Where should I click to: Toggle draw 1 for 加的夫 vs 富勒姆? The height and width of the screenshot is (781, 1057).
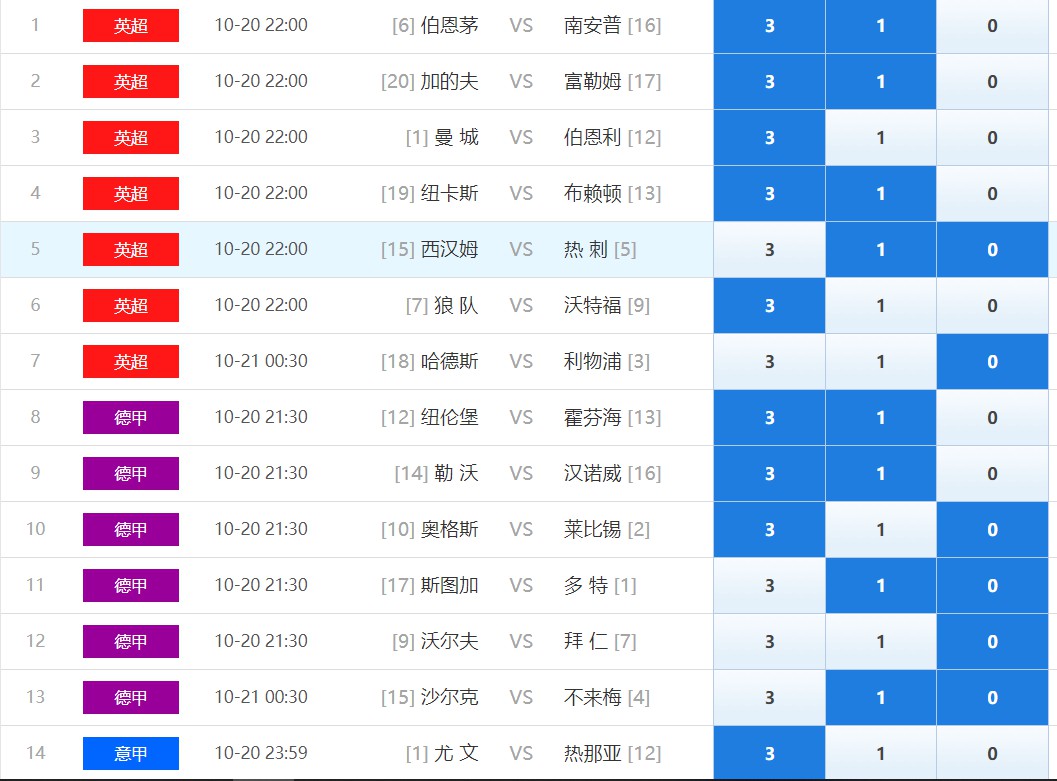pos(880,82)
